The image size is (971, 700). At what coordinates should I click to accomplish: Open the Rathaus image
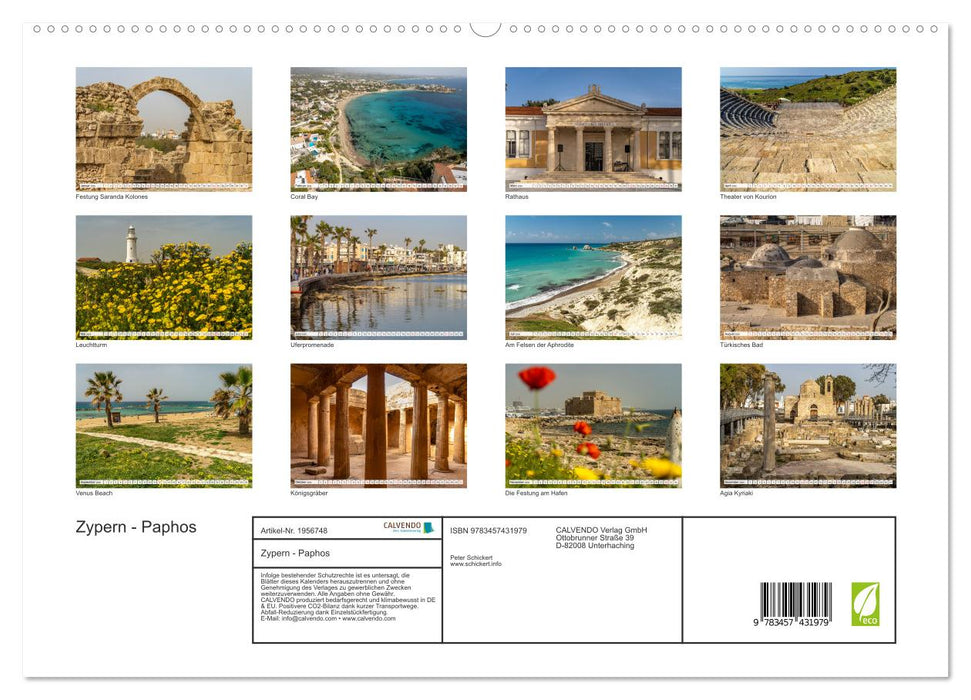(x=593, y=130)
